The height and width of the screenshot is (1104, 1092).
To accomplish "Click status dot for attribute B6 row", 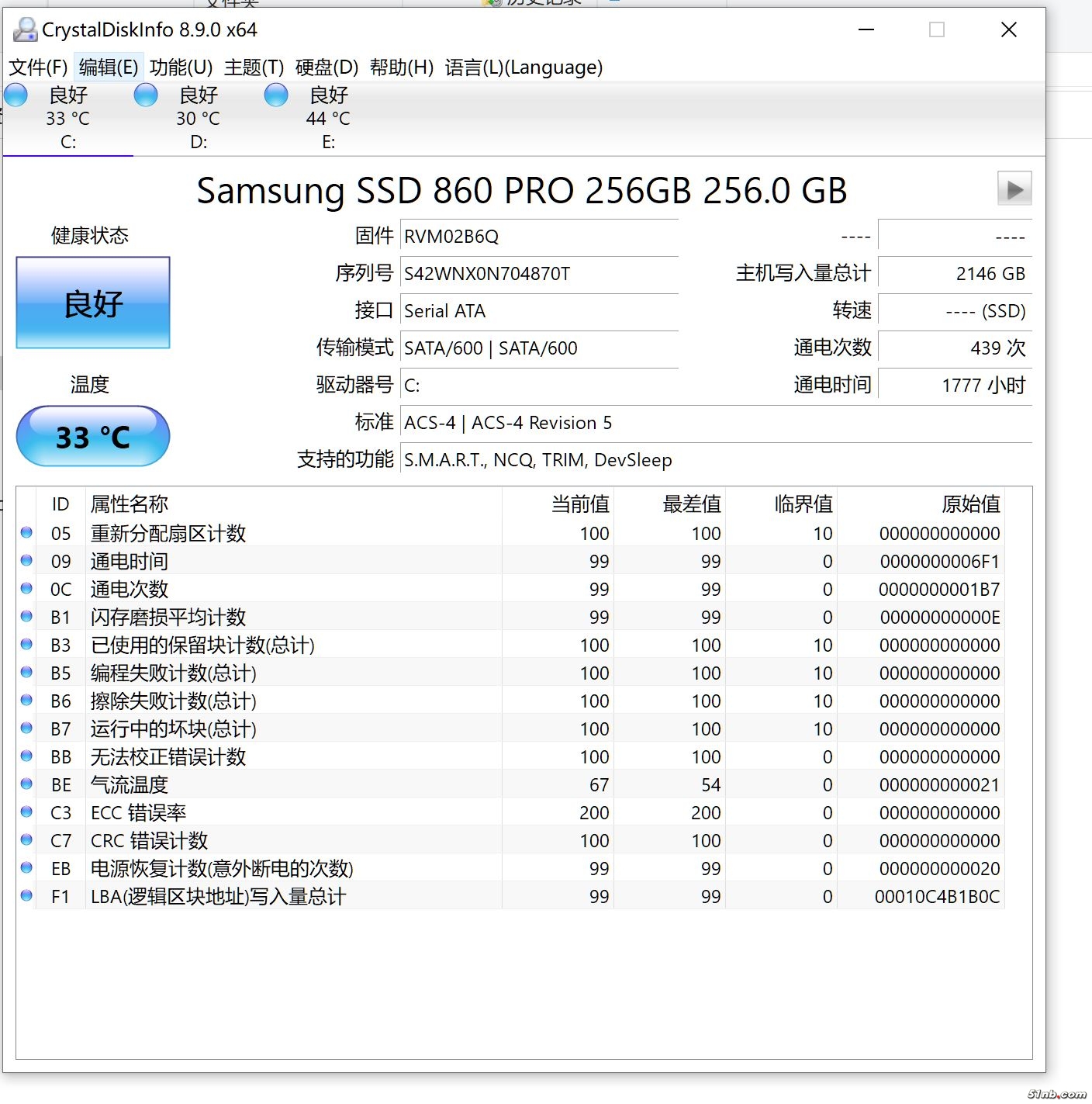I will (x=26, y=700).
